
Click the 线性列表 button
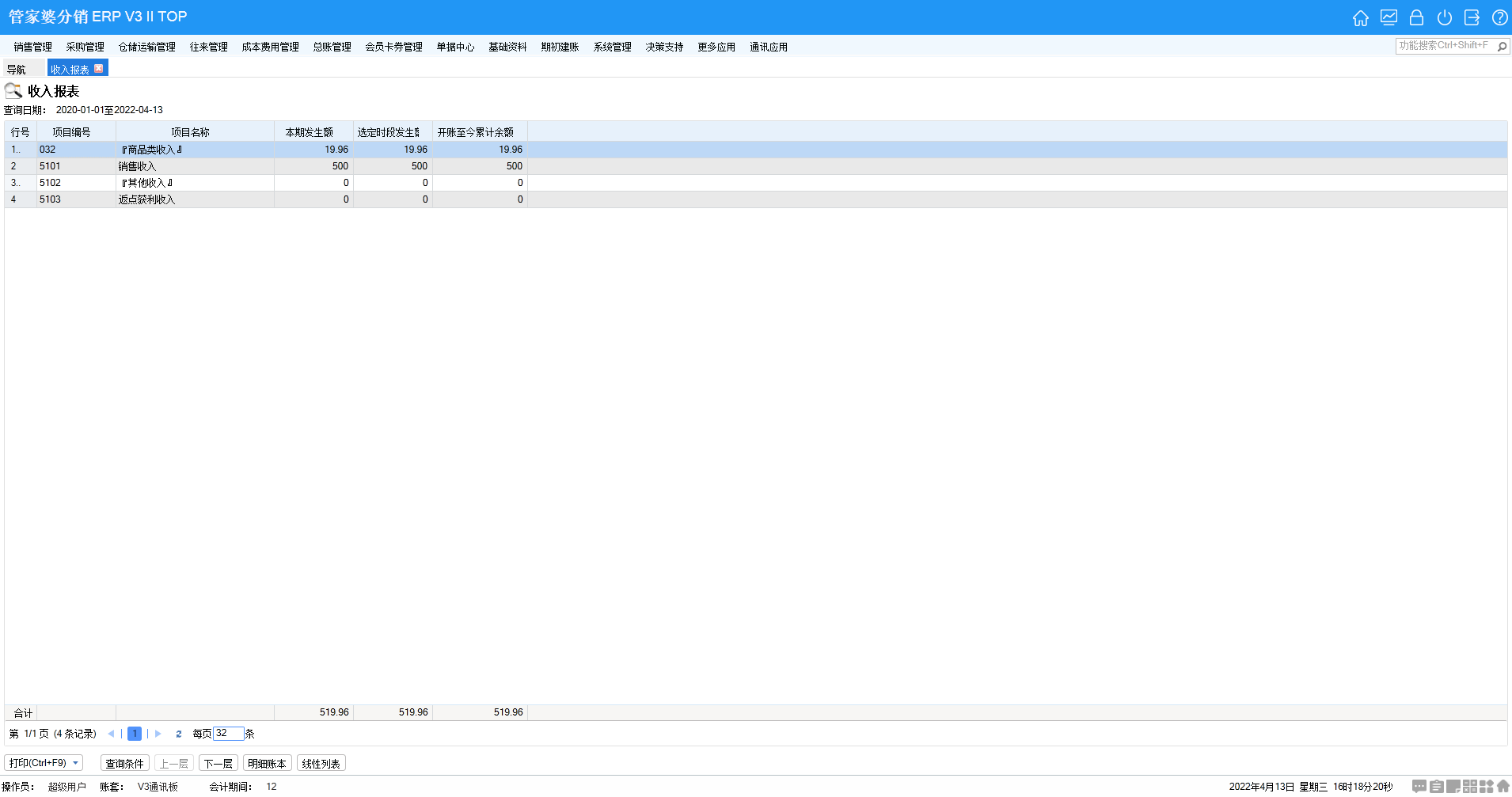click(321, 763)
